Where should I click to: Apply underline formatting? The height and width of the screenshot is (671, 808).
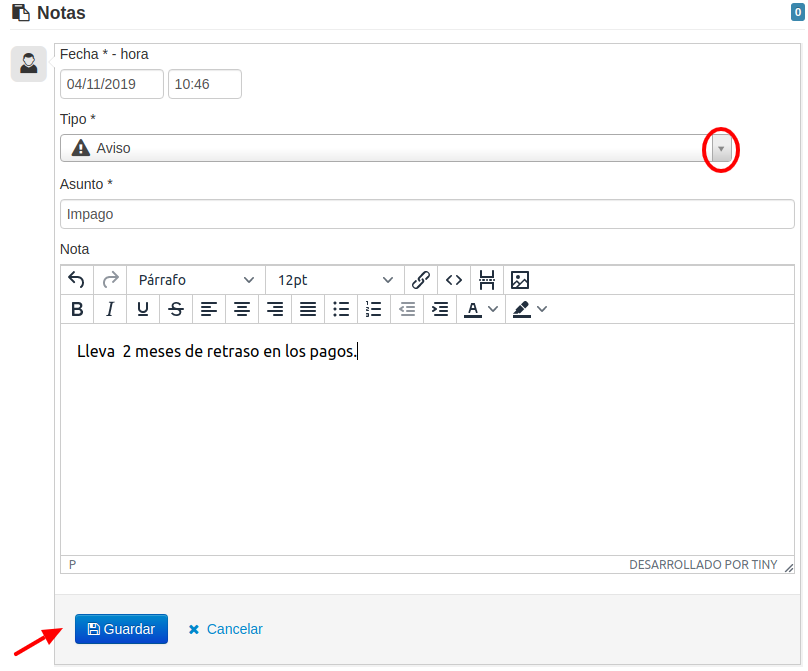pyautogui.click(x=143, y=309)
